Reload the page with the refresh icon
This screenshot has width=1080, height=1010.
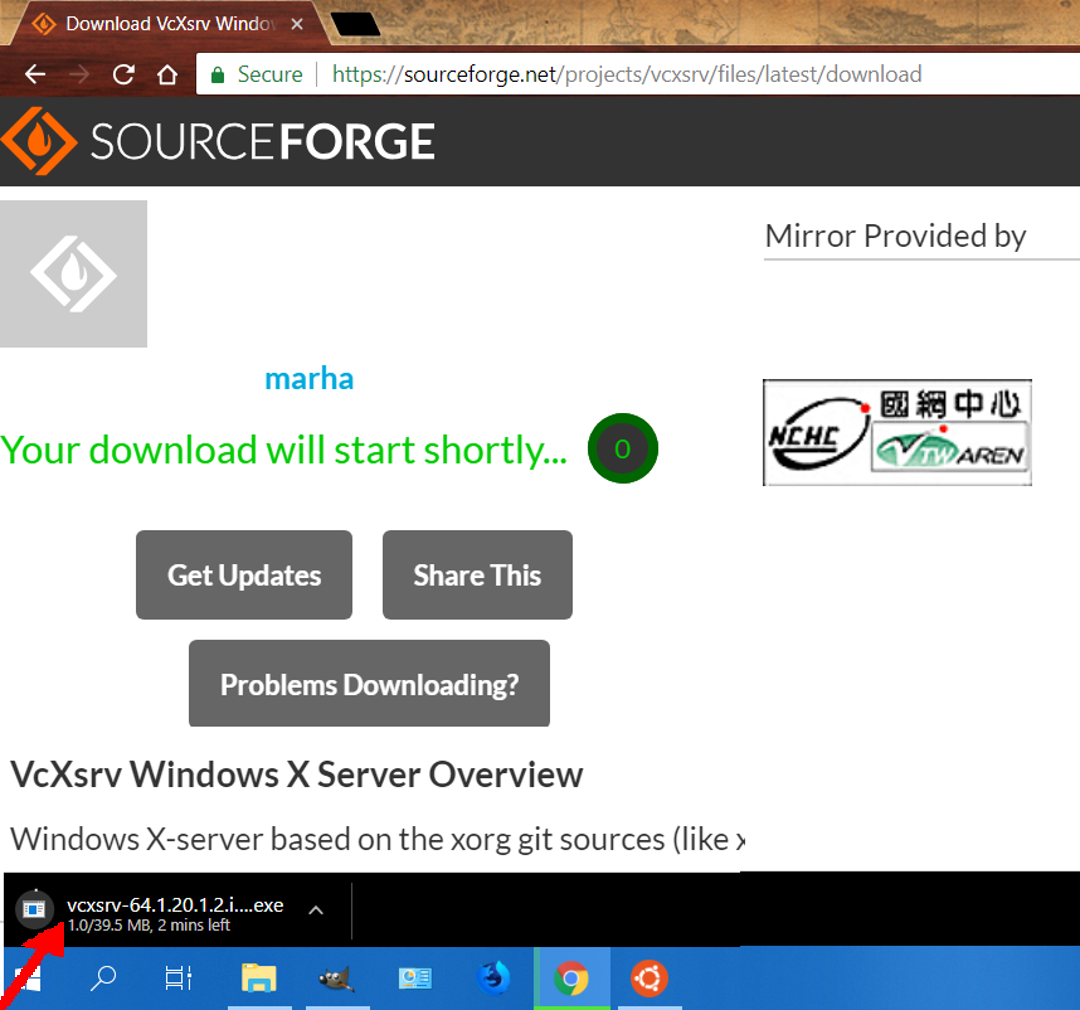tap(123, 74)
